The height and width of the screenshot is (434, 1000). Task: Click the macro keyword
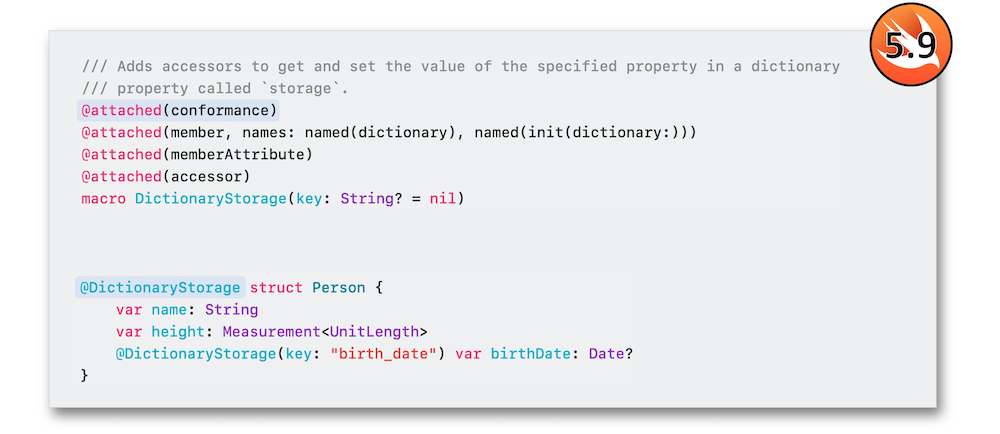tap(103, 199)
